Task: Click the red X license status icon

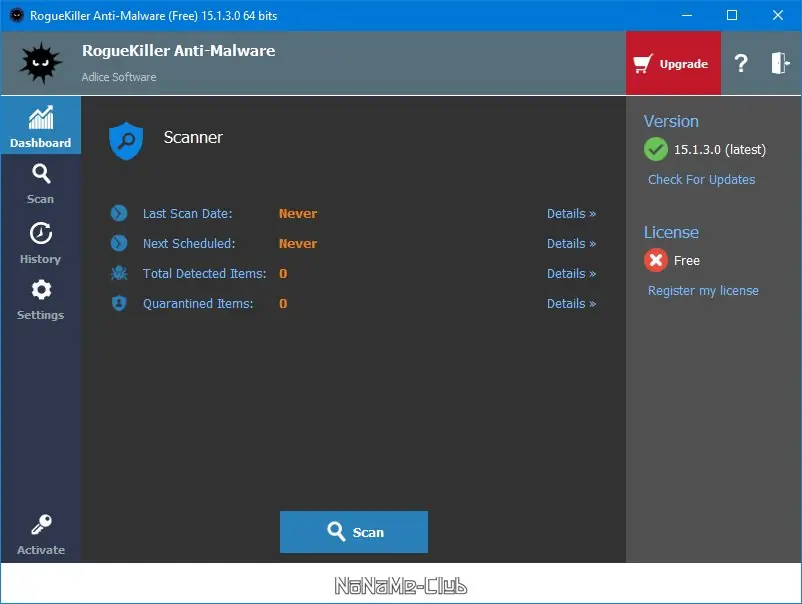Action: coord(656,260)
